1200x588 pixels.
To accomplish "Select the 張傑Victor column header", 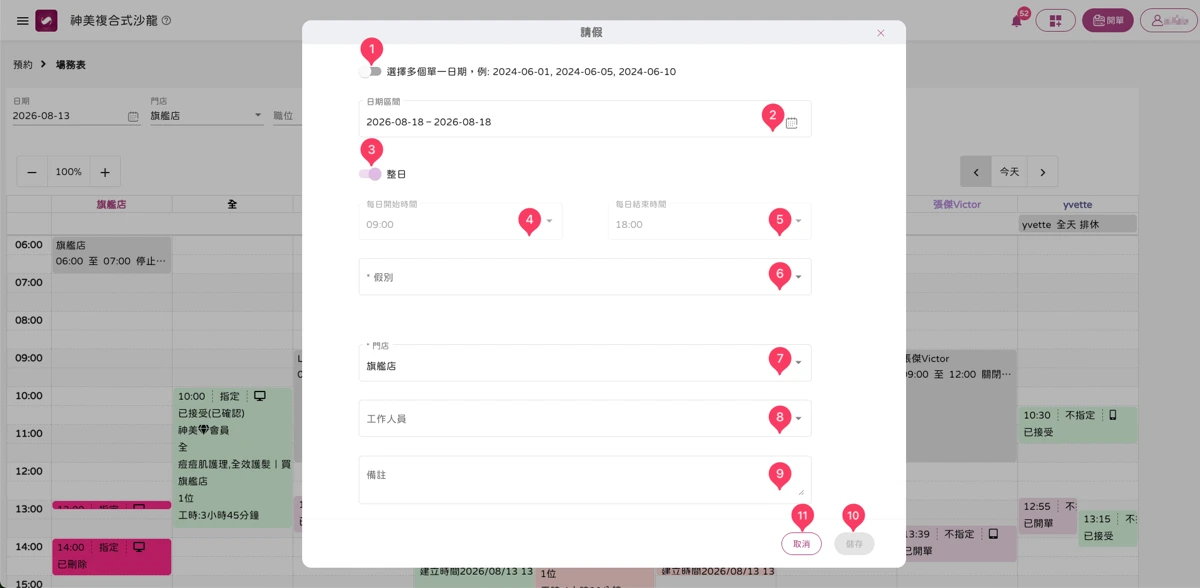I will click(957, 204).
